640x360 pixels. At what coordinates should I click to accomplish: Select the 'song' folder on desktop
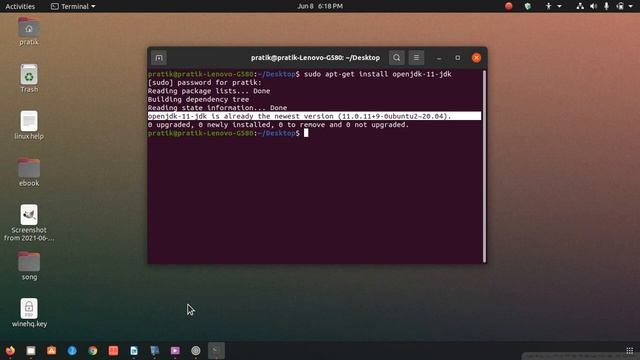pyautogui.click(x=29, y=266)
